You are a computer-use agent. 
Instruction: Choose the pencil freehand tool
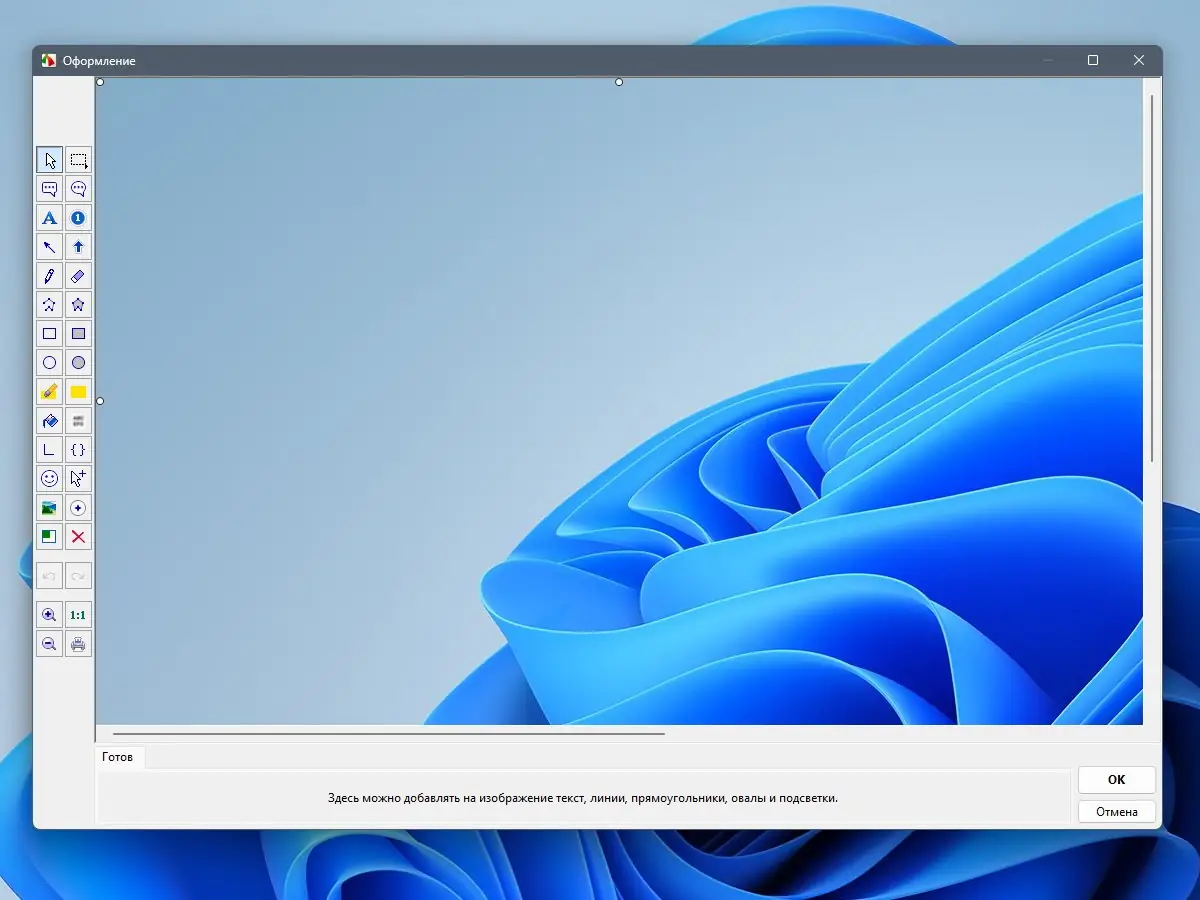click(x=49, y=276)
